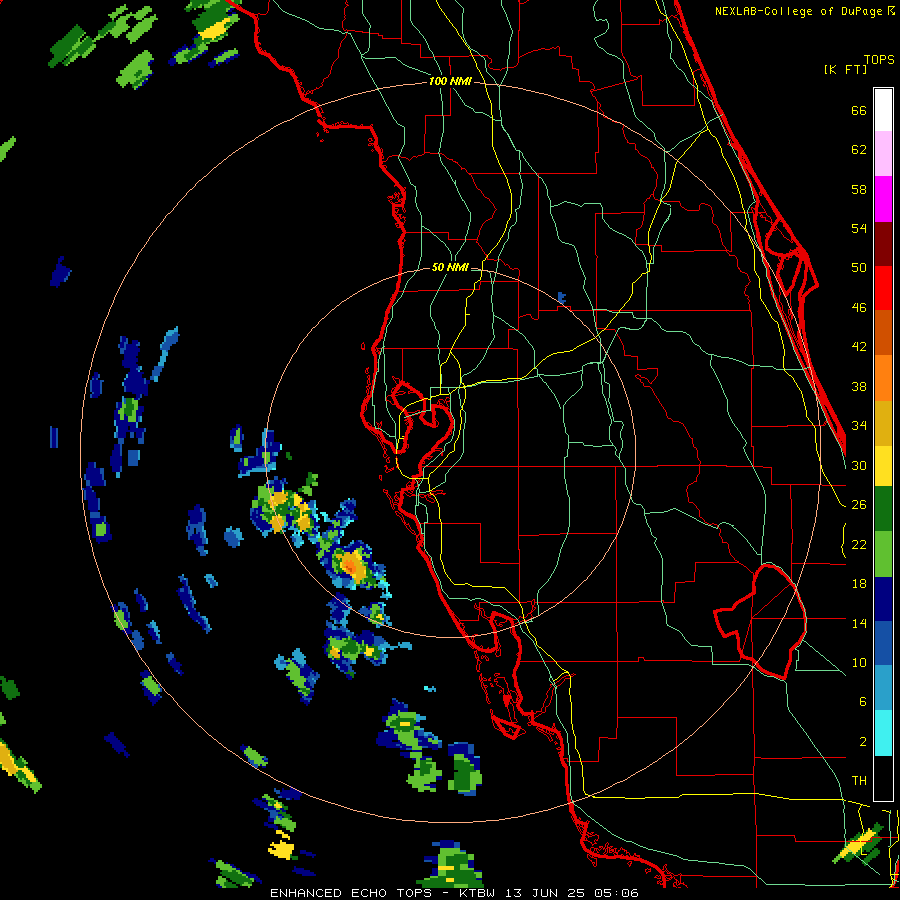
Task: Pick the light green legend swatch
Action: pyautogui.click(x=883, y=554)
